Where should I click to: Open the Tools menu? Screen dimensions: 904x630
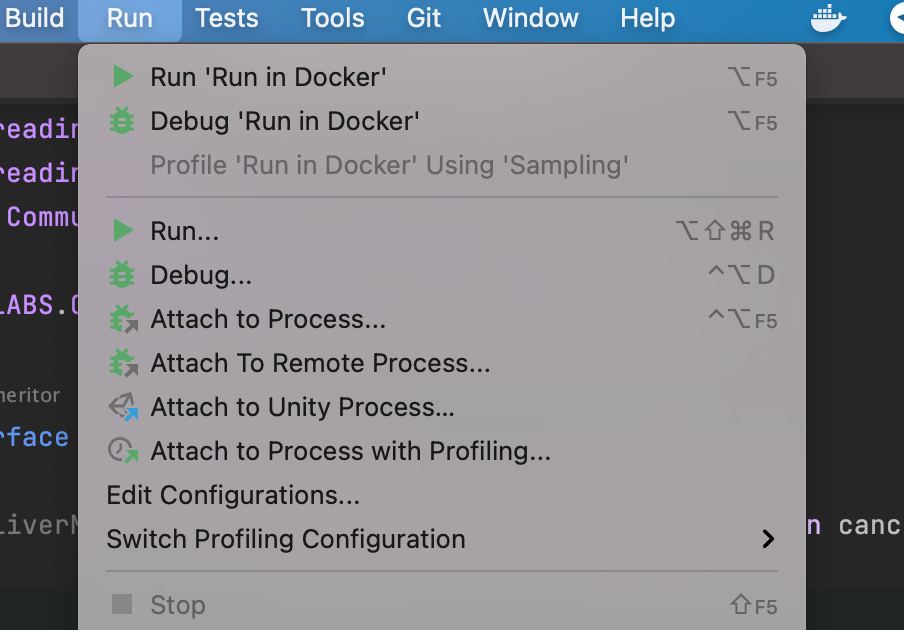click(x=333, y=18)
